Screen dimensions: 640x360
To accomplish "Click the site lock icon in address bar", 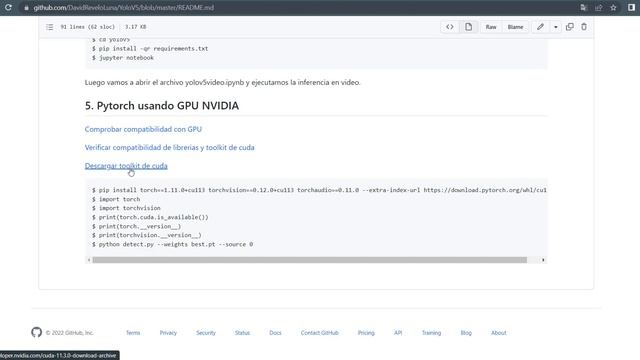I will (x=26, y=8).
